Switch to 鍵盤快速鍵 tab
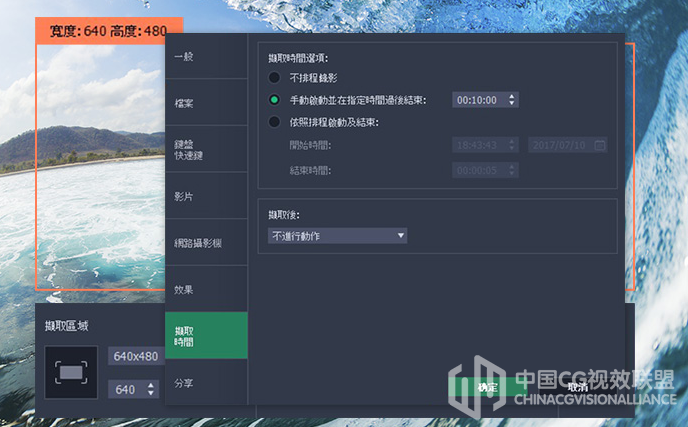This screenshot has width=688, height=427. (206, 150)
